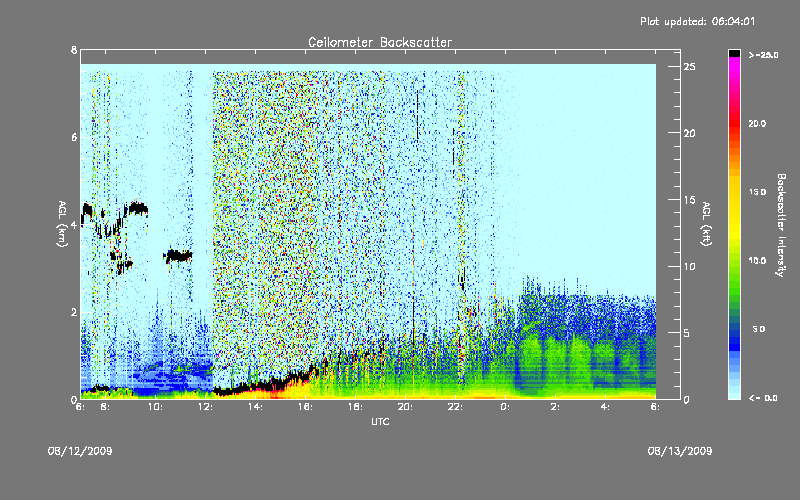Image resolution: width=800 pixels, height=500 pixels.
Task: Click the '16:' tick on the UTC axis
Action: (305, 407)
